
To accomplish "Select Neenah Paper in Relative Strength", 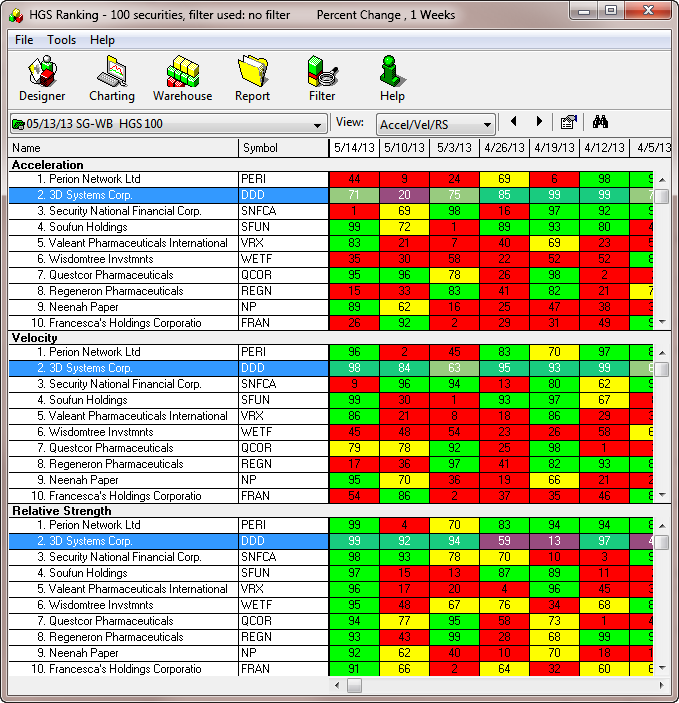I will click(x=123, y=653).
